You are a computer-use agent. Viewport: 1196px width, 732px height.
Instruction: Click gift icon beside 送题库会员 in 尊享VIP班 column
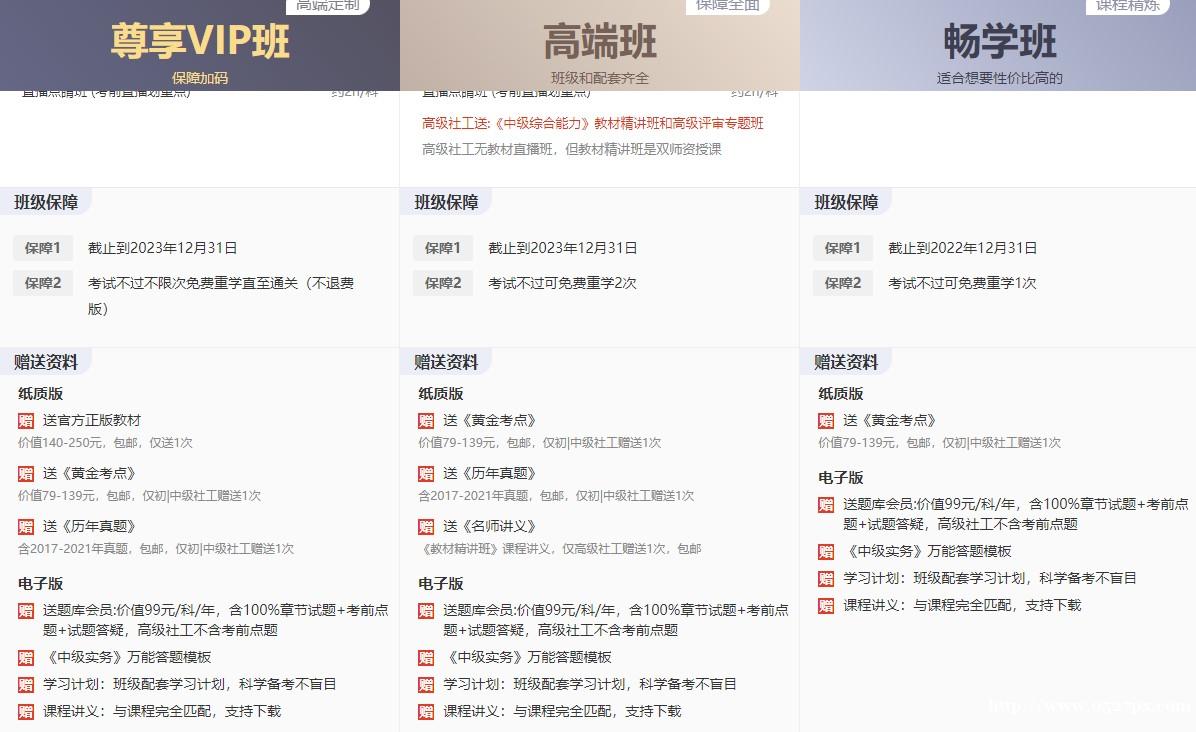(x=26, y=611)
